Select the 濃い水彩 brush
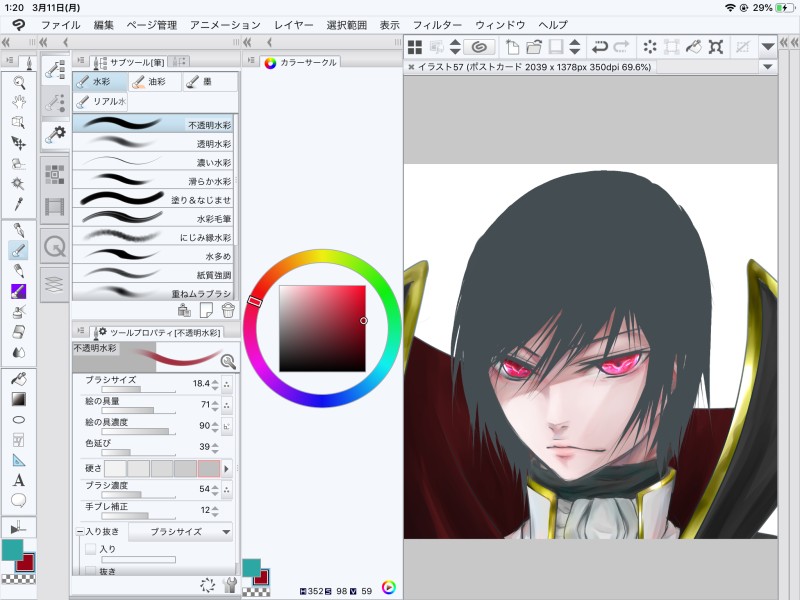This screenshot has height=600, width=800. [x=153, y=162]
